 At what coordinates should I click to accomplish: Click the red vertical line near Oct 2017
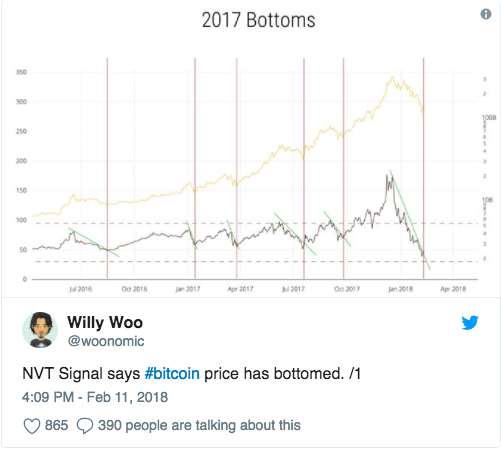(x=343, y=168)
